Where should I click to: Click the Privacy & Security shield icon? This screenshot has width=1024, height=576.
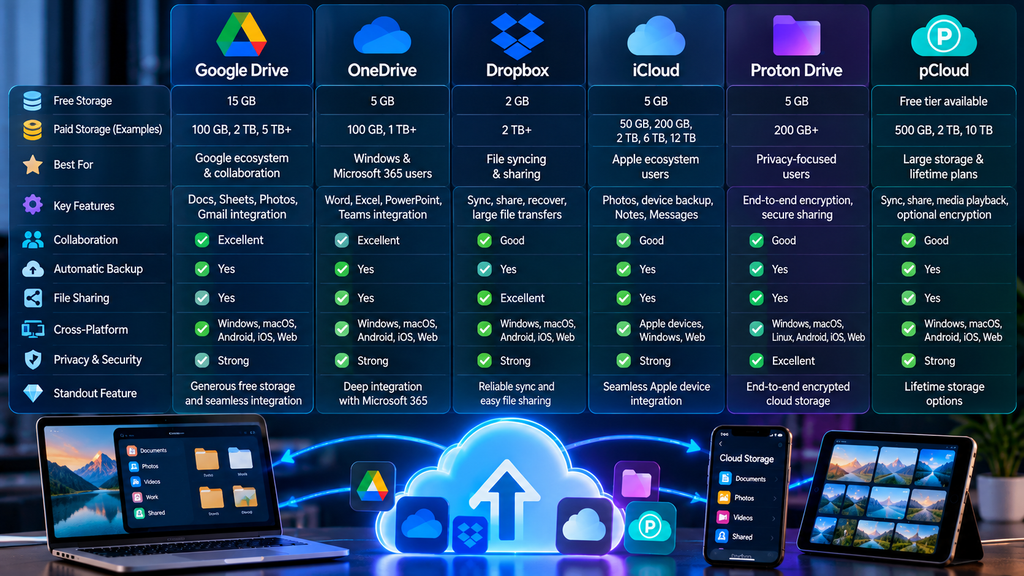(33, 359)
